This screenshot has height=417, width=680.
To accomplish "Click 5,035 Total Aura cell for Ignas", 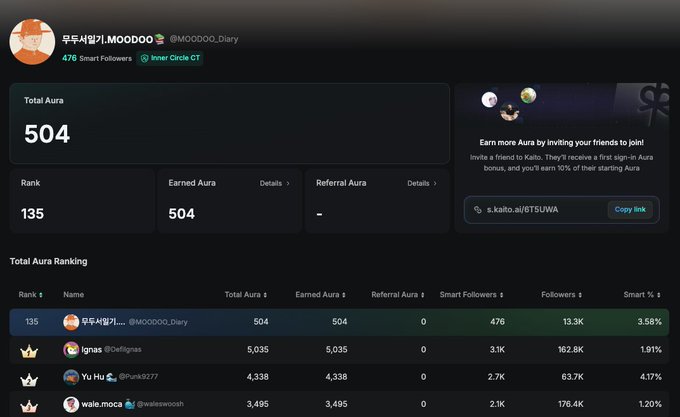I will pyautogui.click(x=258, y=349).
